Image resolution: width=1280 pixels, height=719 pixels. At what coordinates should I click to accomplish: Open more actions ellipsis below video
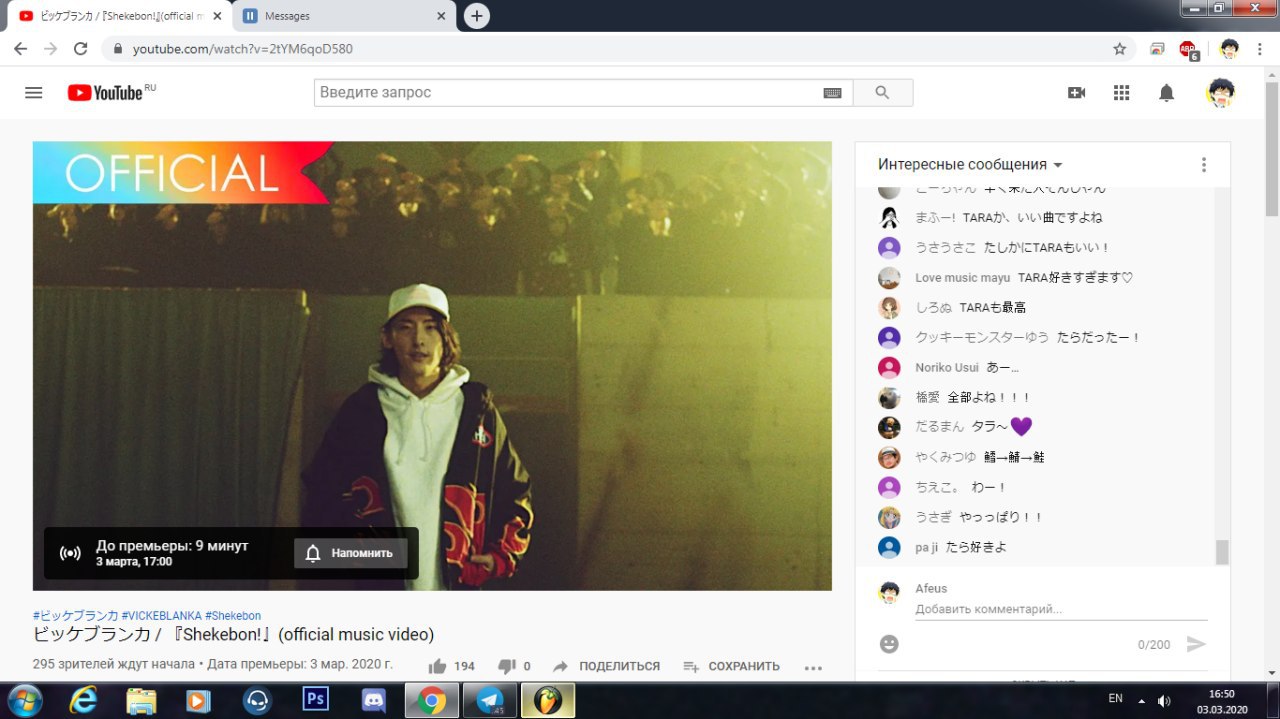click(813, 667)
